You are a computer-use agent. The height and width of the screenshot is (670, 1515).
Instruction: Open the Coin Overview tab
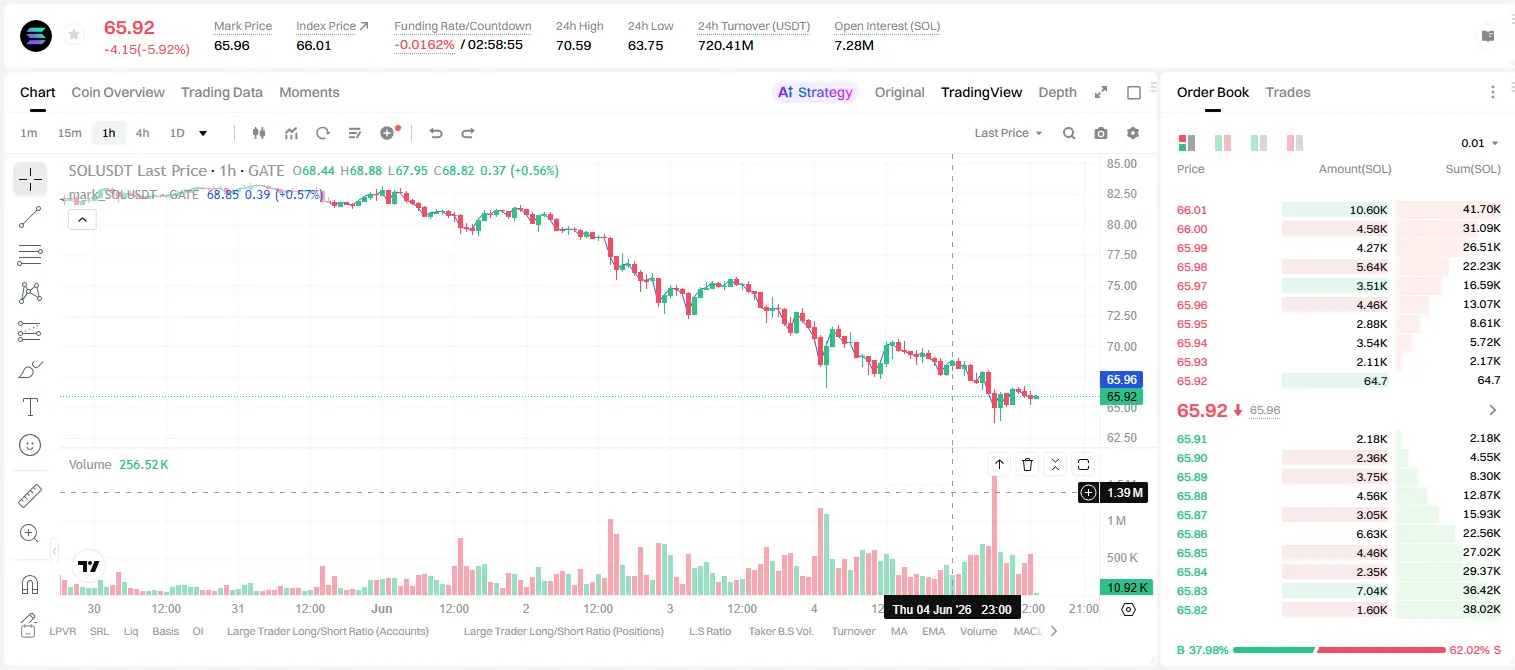[118, 92]
